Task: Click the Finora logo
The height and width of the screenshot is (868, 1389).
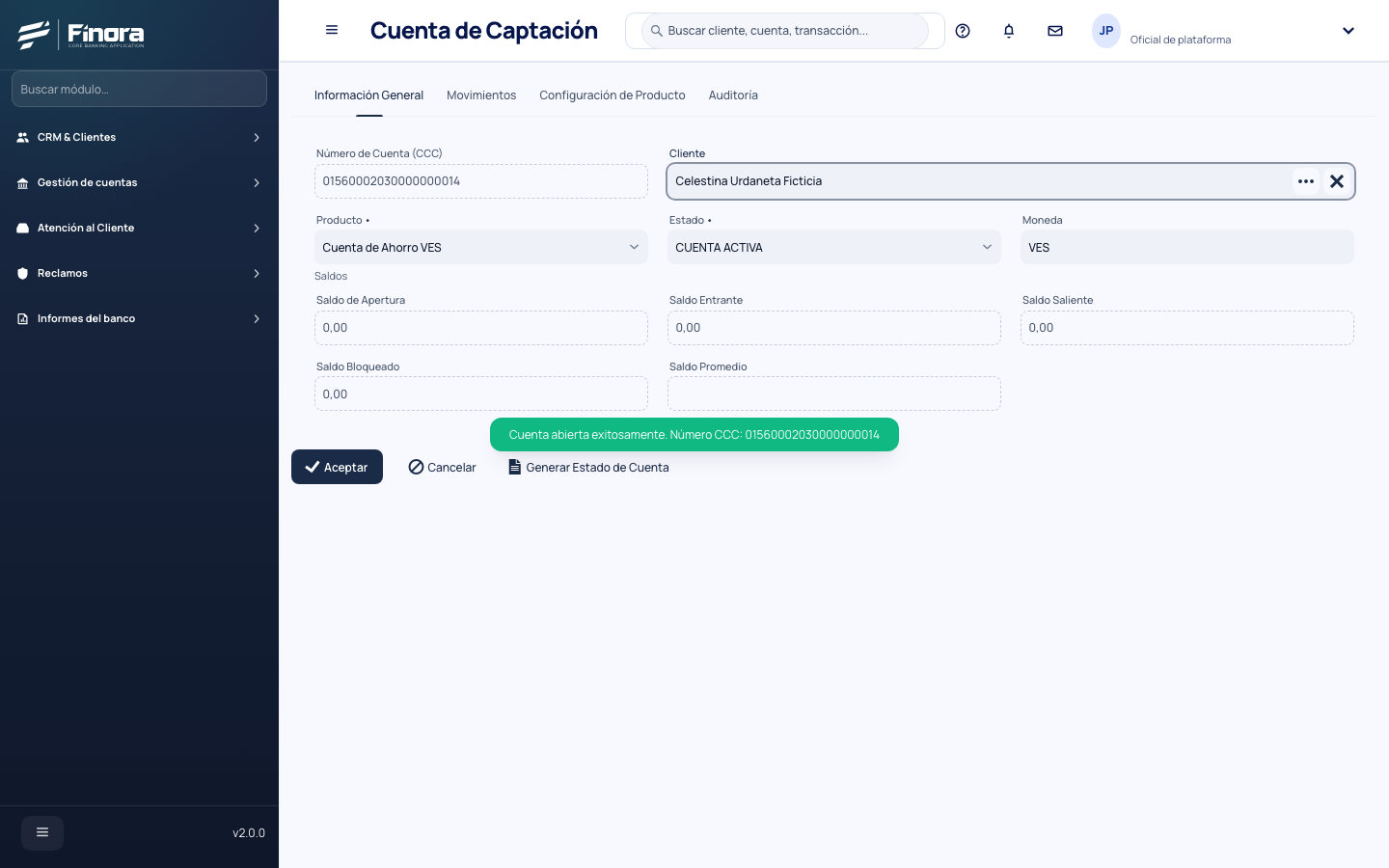Action: (x=81, y=35)
